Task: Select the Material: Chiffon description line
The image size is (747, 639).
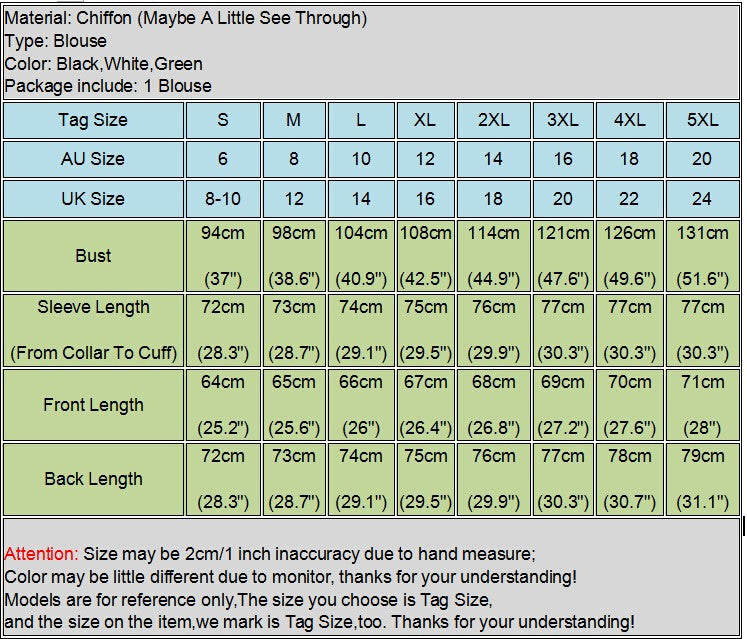Action: tap(185, 18)
